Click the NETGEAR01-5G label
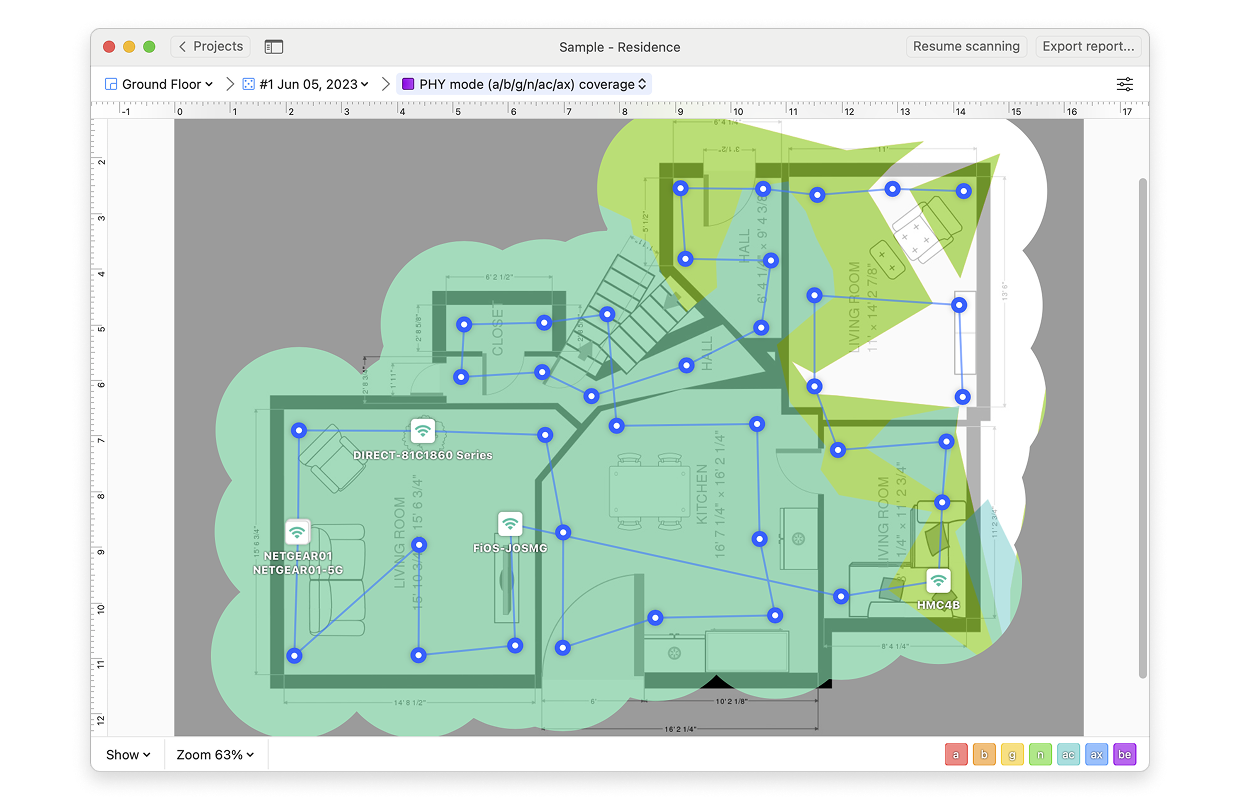The width and height of the screenshot is (1240, 800). [x=298, y=570]
